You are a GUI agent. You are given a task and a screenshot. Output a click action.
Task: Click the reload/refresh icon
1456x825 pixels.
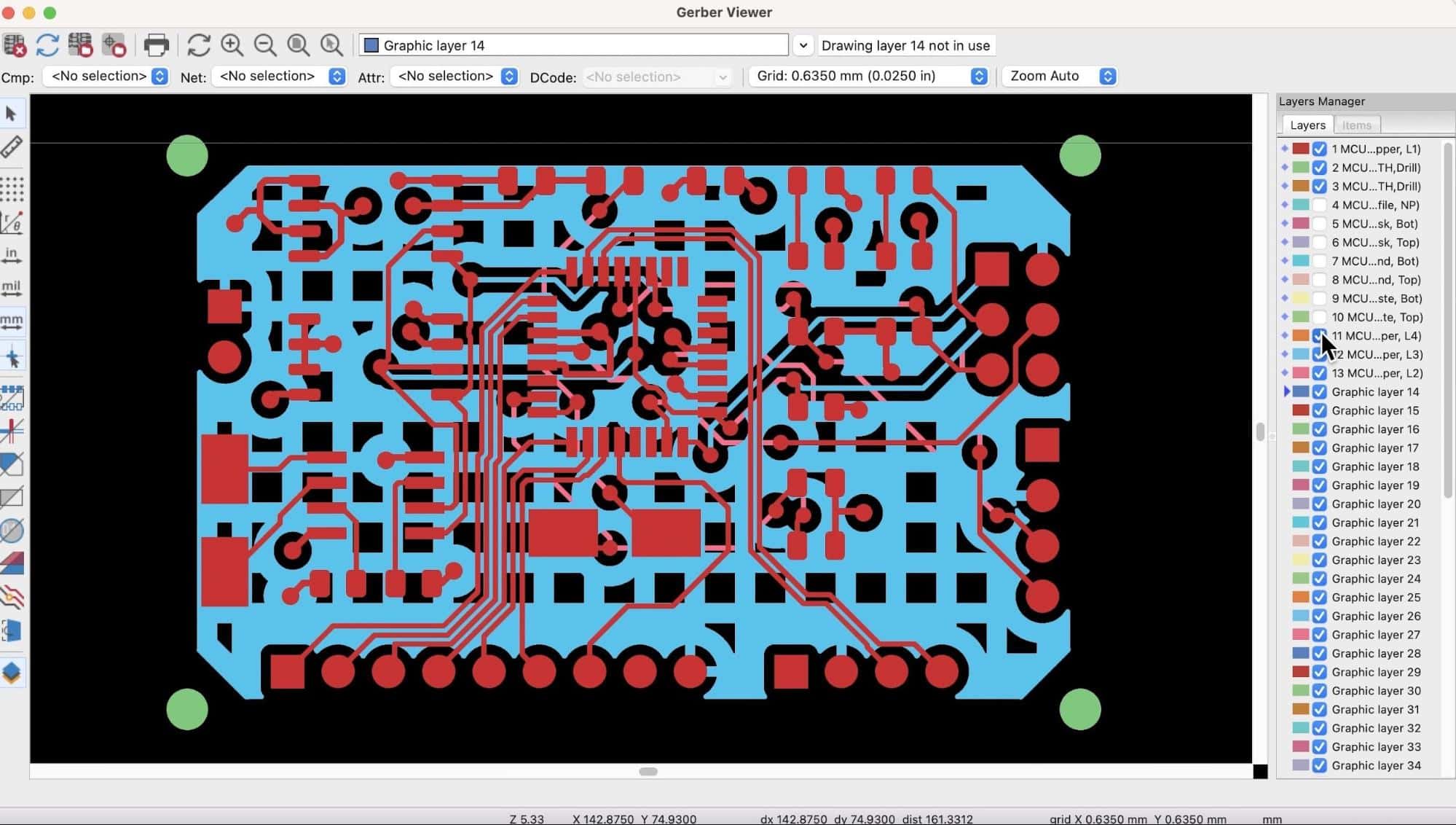click(x=47, y=45)
